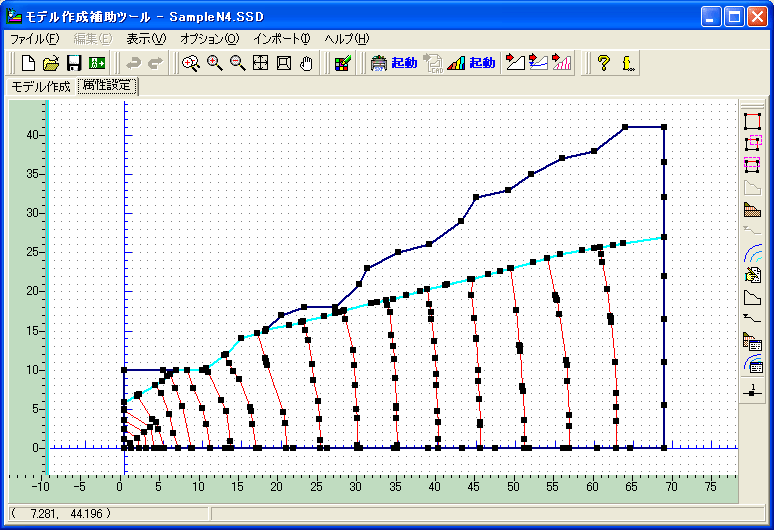Click the Redo arrow icon
This screenshot has height=530, width=774.
coord(155,63)
